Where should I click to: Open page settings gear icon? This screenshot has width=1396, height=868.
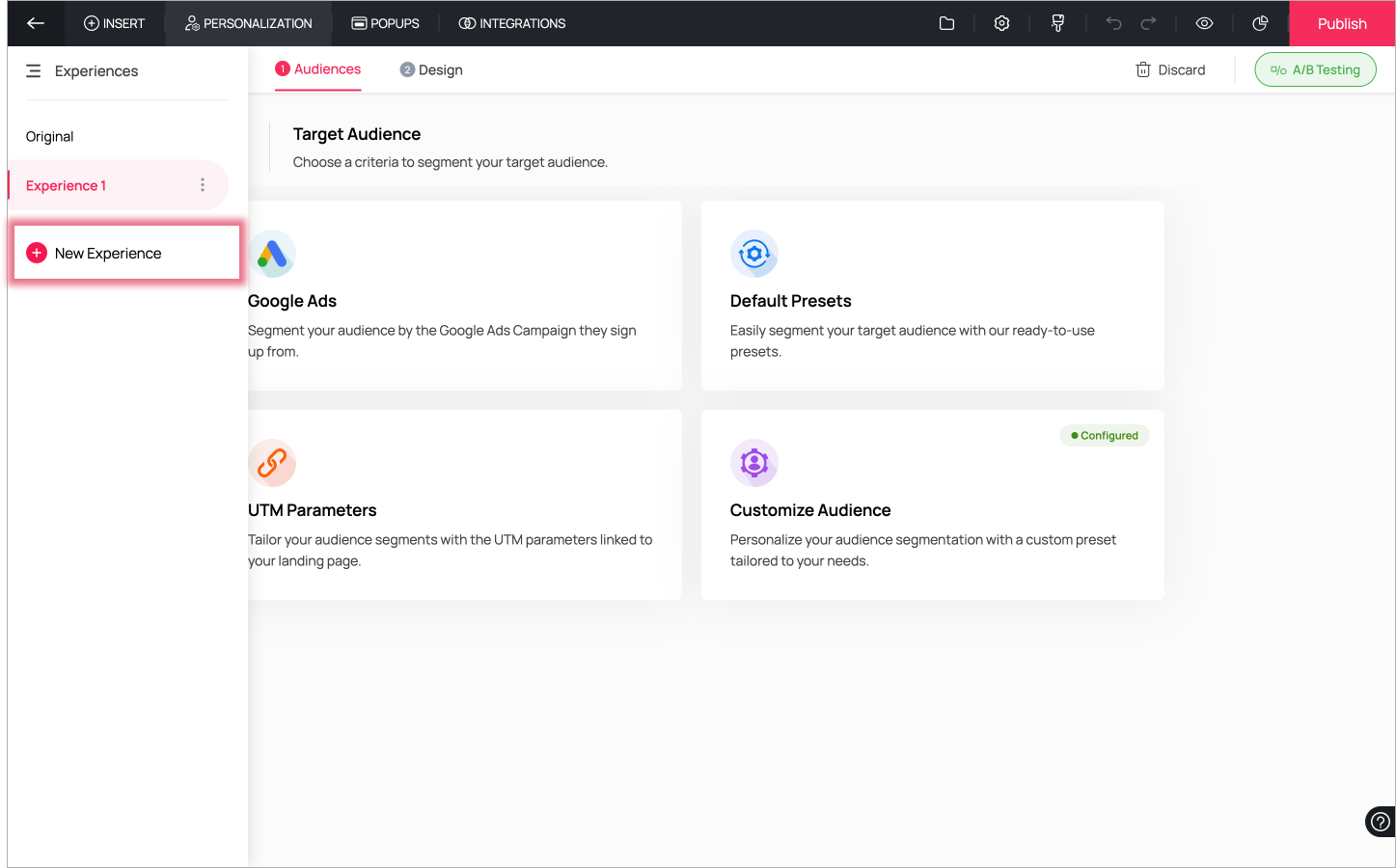click(1001, 23)
